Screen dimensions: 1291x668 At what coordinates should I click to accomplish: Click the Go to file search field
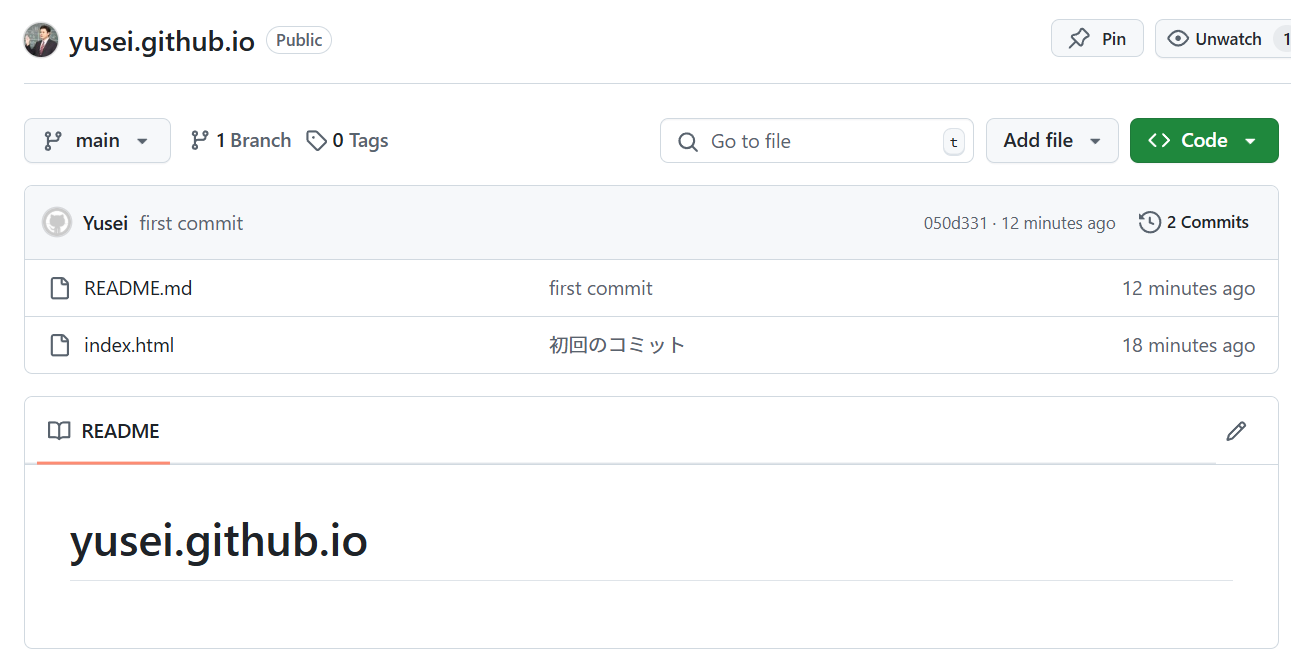coord(816,140)
